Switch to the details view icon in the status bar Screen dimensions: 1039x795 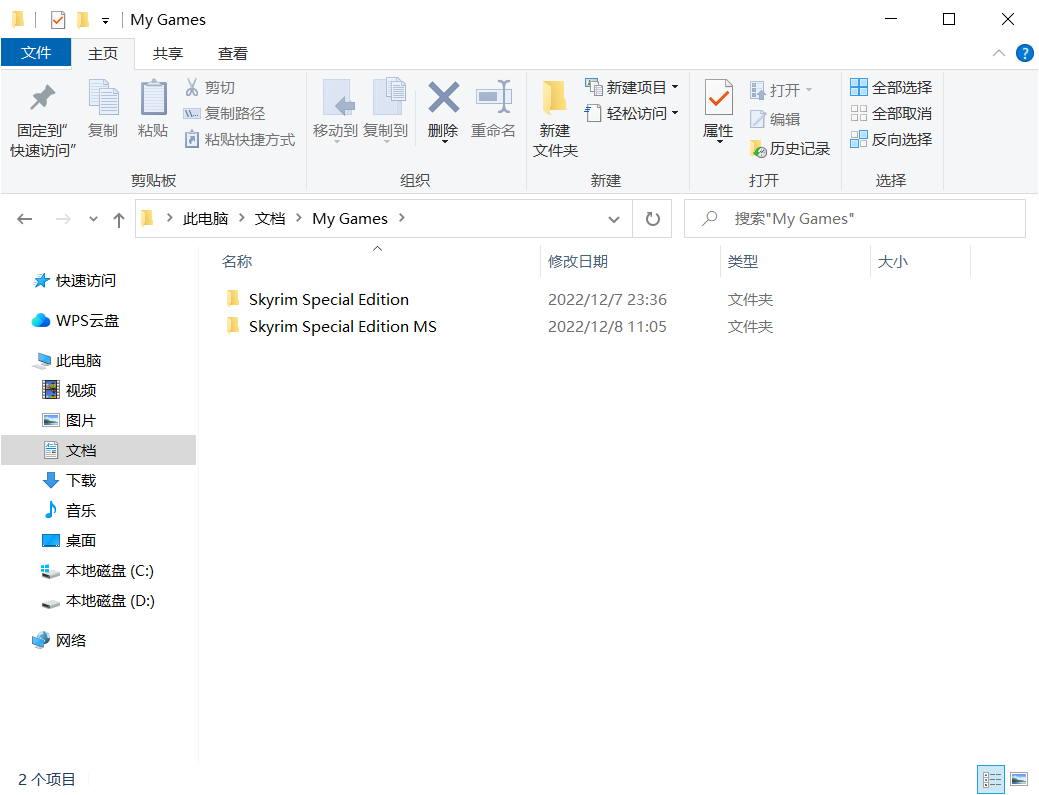tap(991, 780)
